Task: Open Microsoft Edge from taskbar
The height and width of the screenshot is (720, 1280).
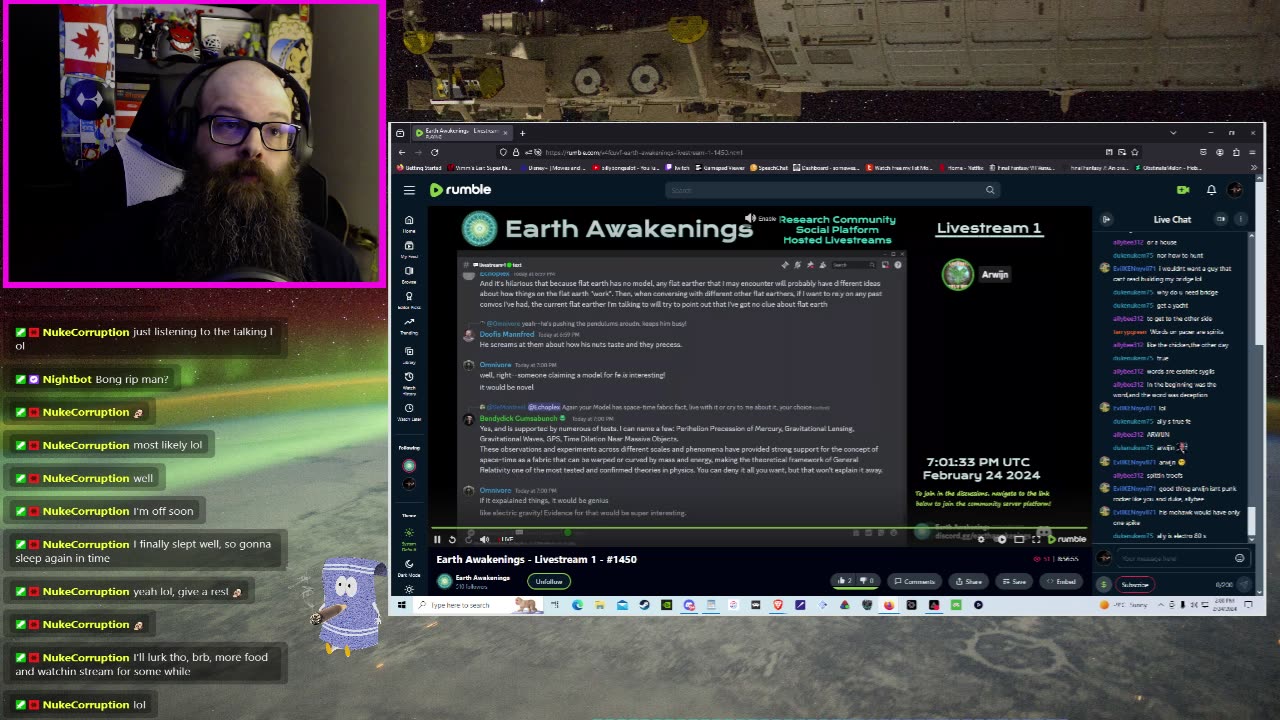Action: (x=577, y=605)
